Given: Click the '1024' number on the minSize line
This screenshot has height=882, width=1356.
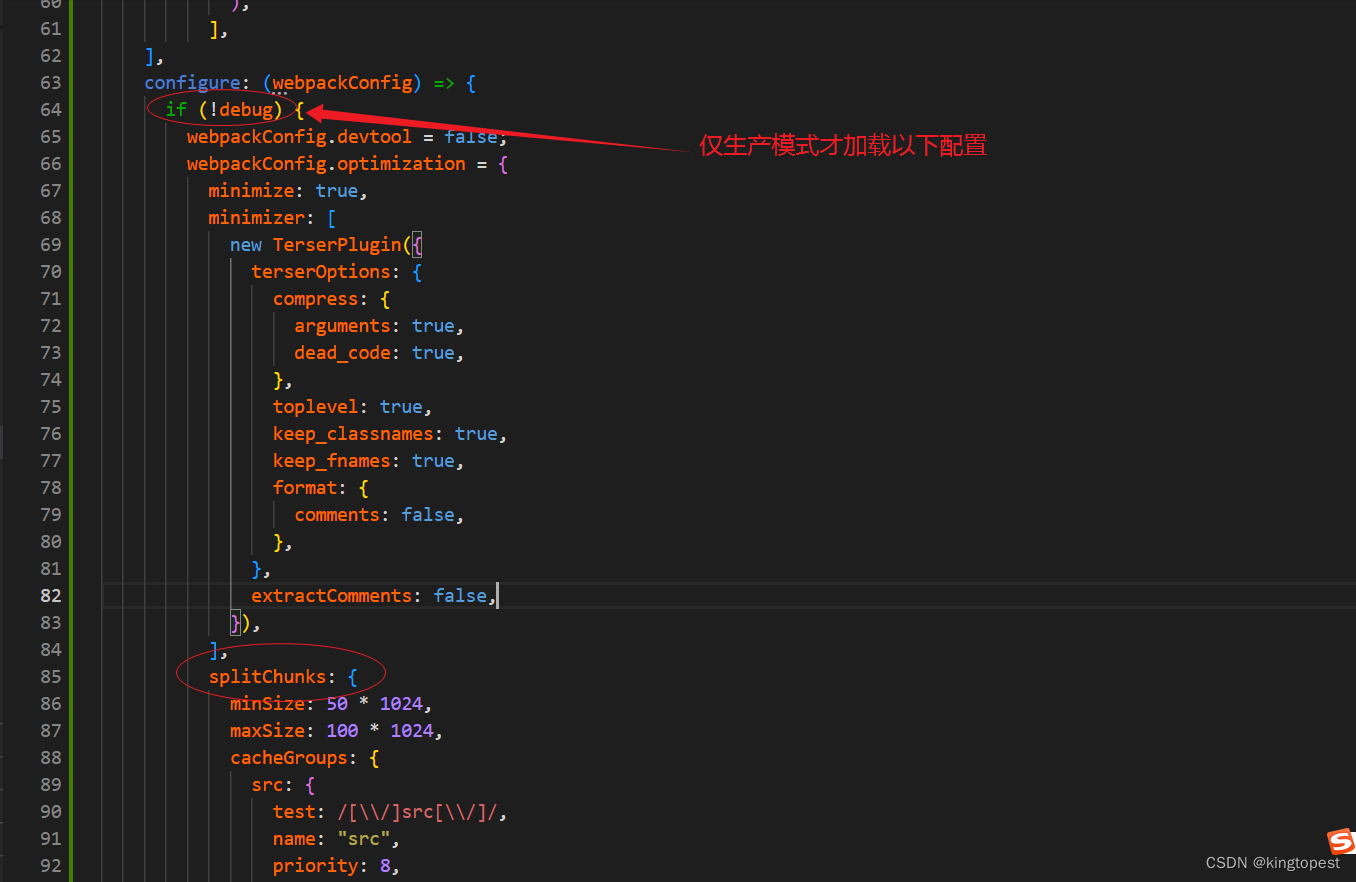Looking at the screenshot, I should tap(402, 703).
